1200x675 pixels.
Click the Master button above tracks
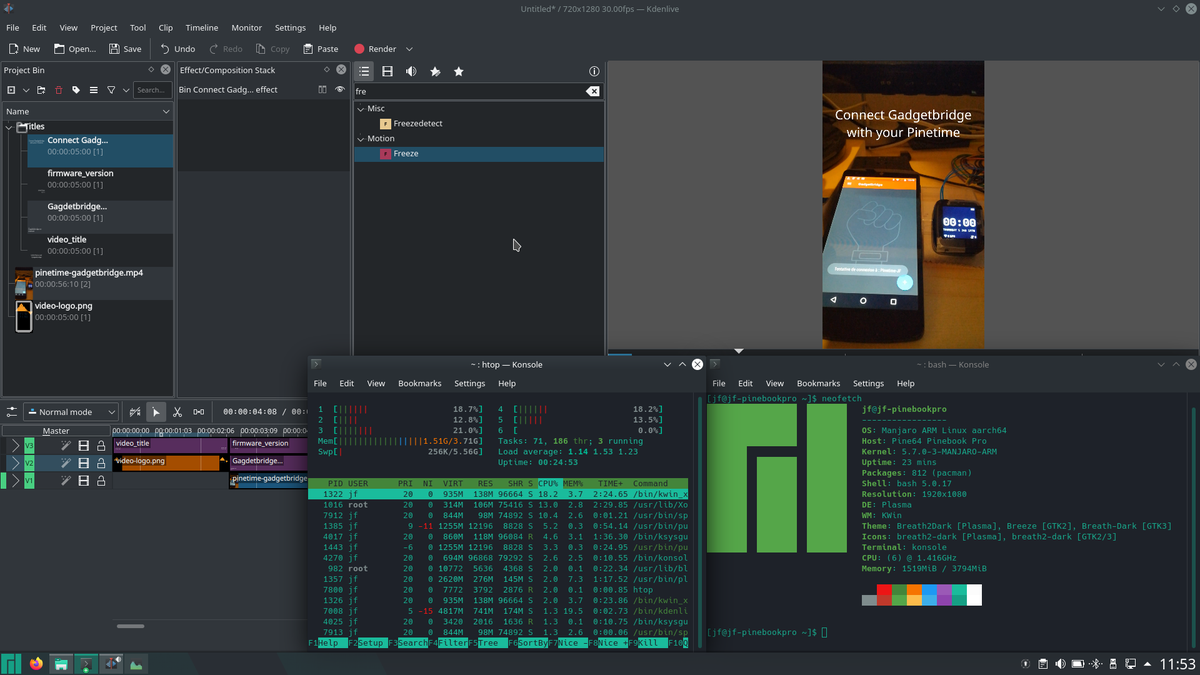point(56,431)
